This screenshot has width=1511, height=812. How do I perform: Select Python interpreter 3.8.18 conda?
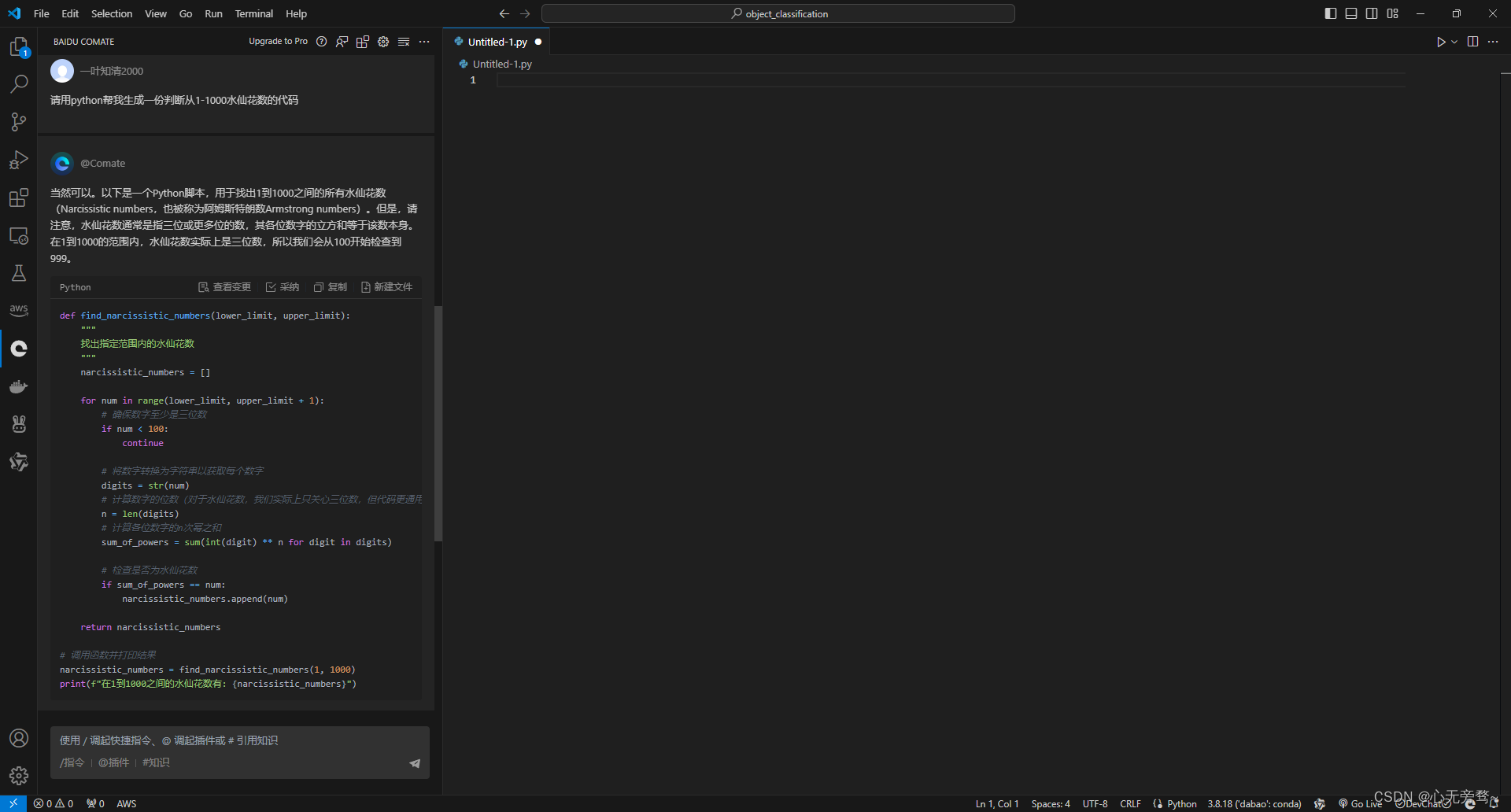point(1254,803)
